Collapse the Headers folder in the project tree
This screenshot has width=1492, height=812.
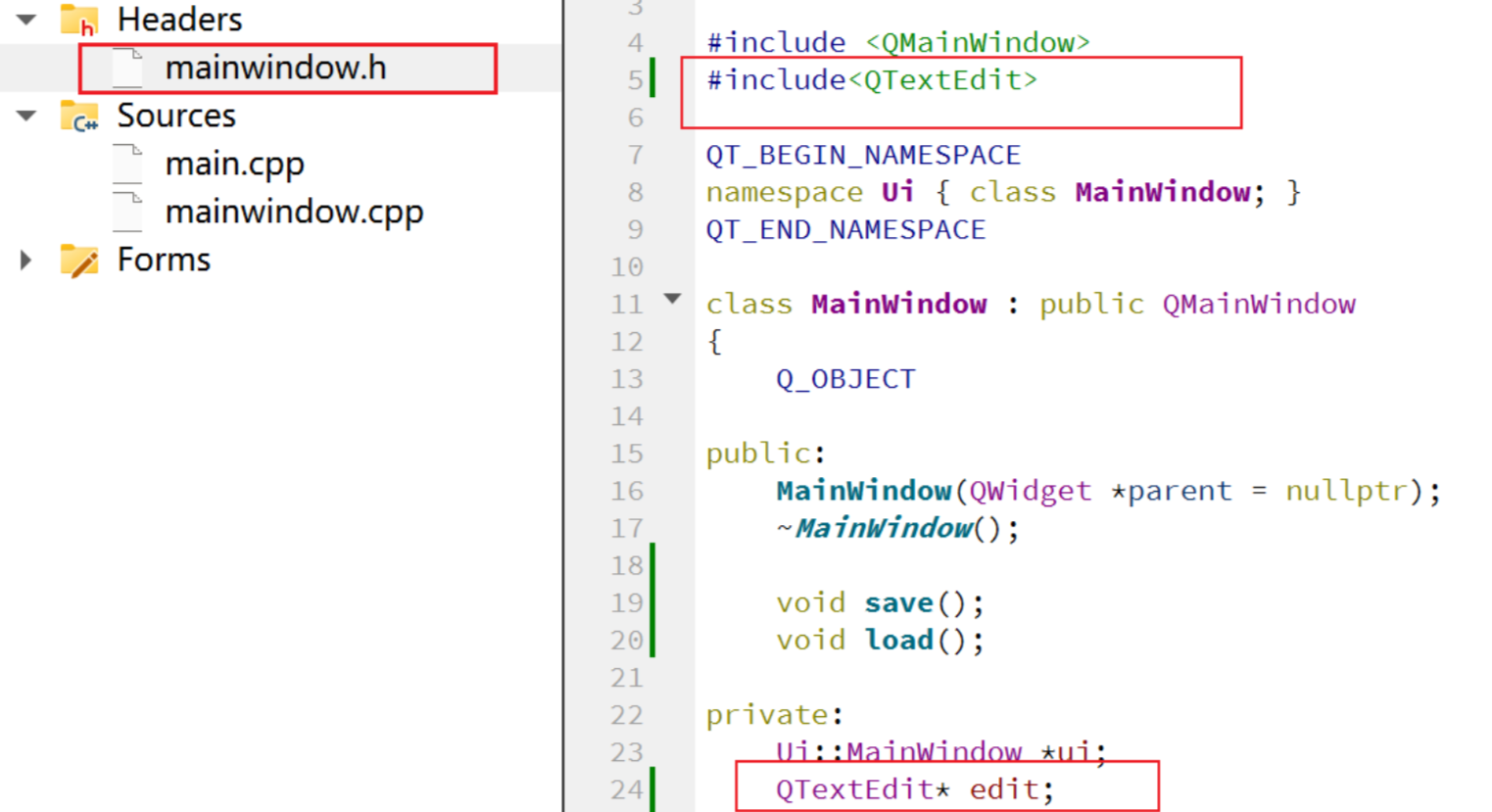[24, 18]
